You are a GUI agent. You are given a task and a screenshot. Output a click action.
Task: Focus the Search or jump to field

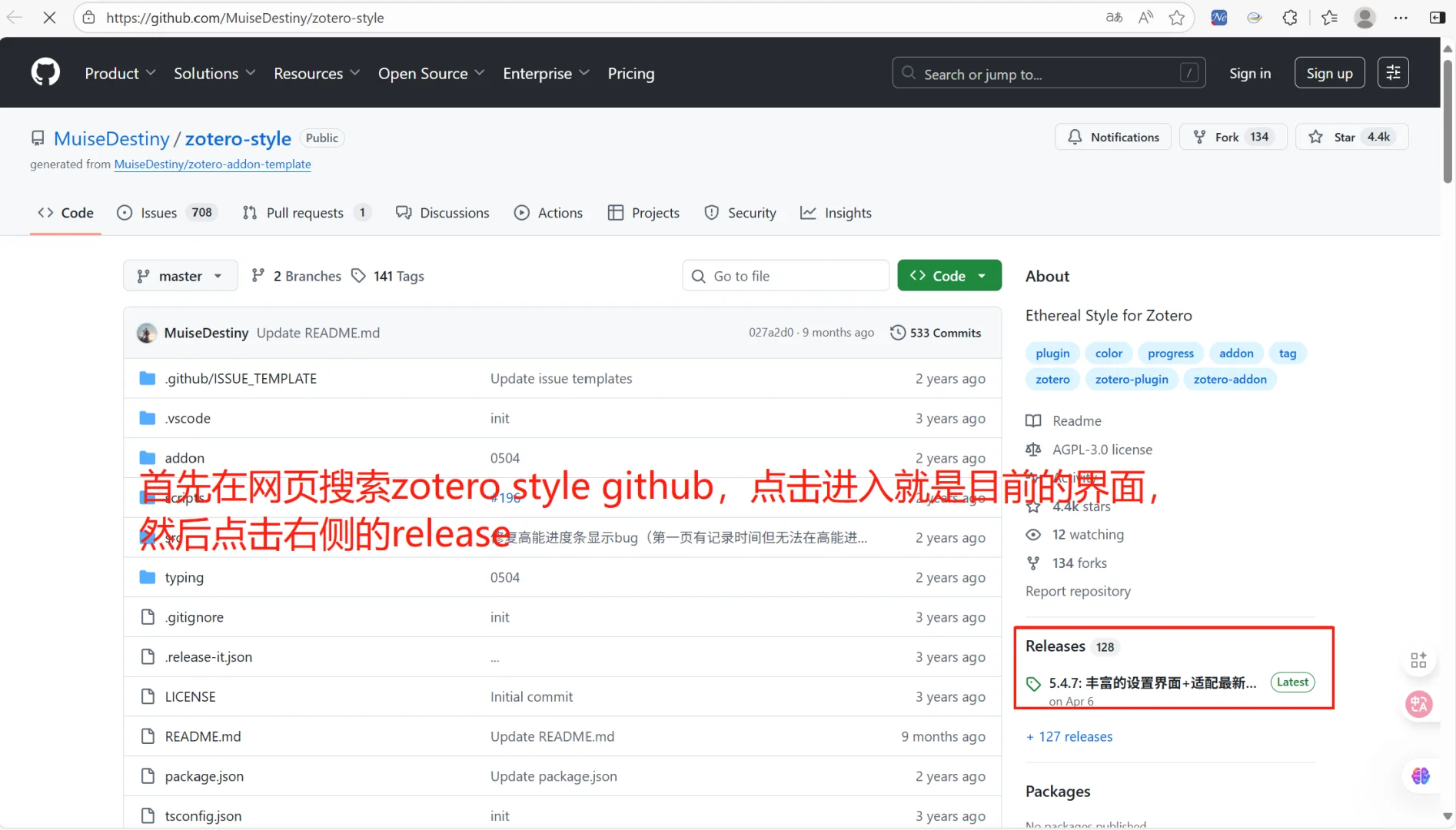[x=1049, y=73]
